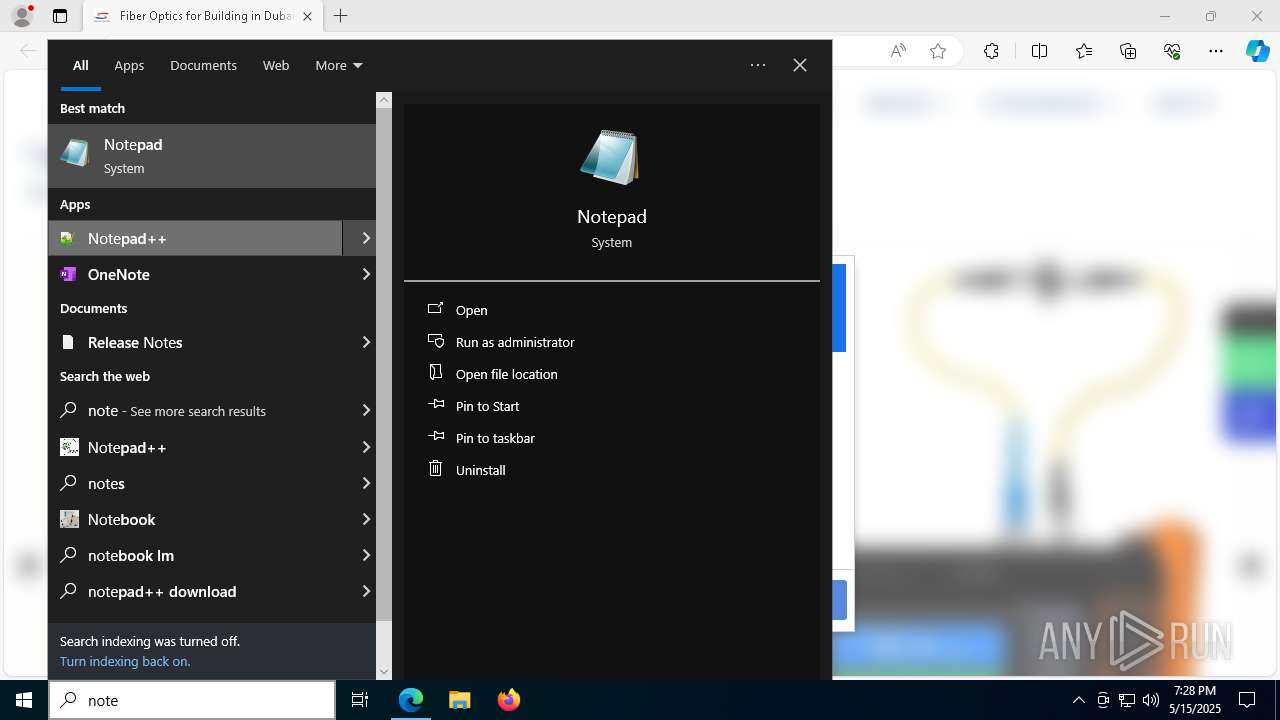Close the search panel with X
The image size is (1280, 720).
point(800,65)
